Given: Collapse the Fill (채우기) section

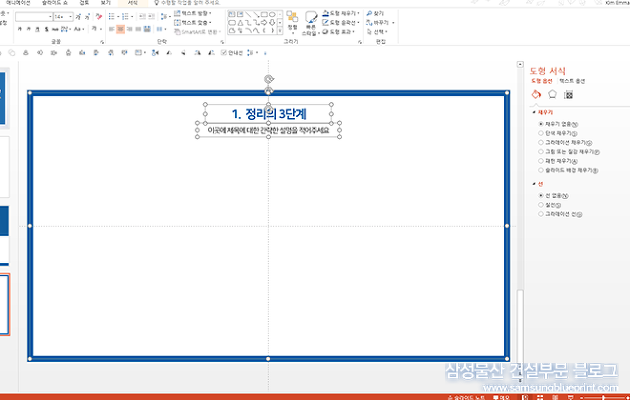Looking at the screenshot, I should pyautogui.click(x=534, y=112).
